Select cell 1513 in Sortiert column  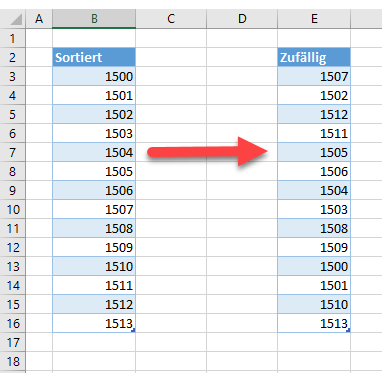[x=94, y=323]
